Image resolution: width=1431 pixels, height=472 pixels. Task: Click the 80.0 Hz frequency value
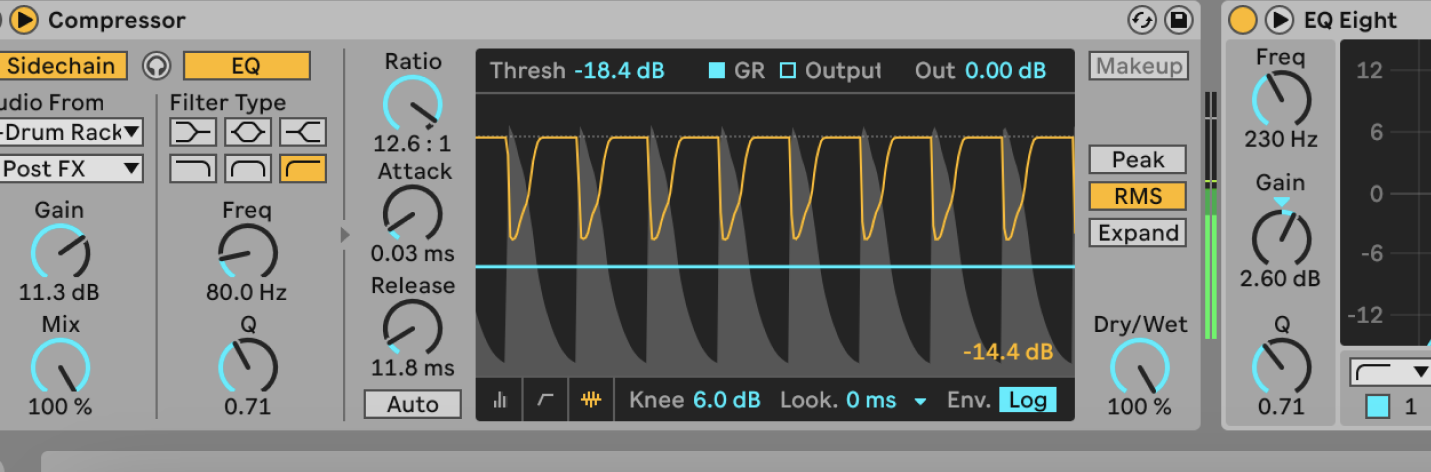pos(248,292)
